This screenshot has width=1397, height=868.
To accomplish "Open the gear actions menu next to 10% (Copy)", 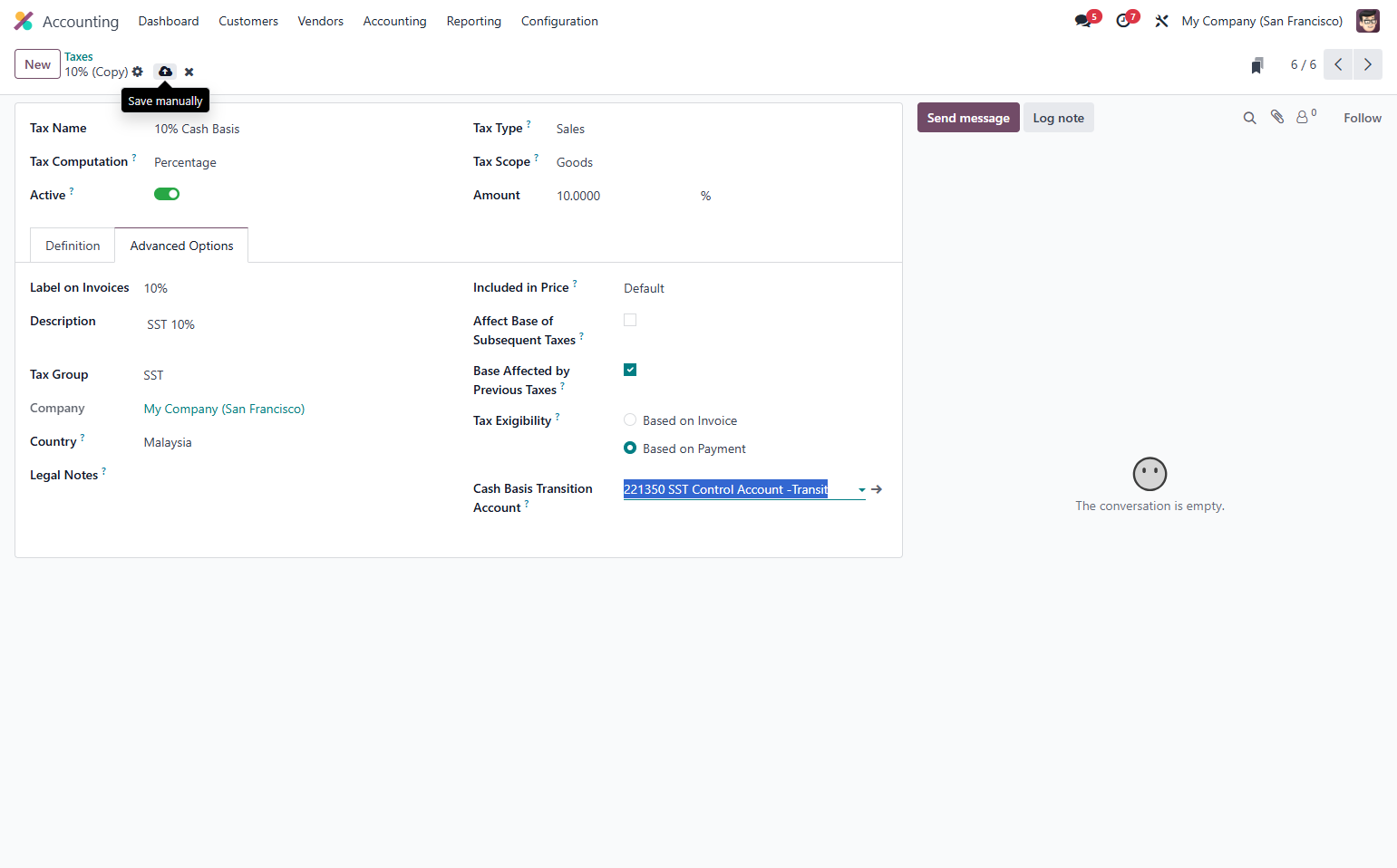I will pyautogui.click(x=138, y=72).
